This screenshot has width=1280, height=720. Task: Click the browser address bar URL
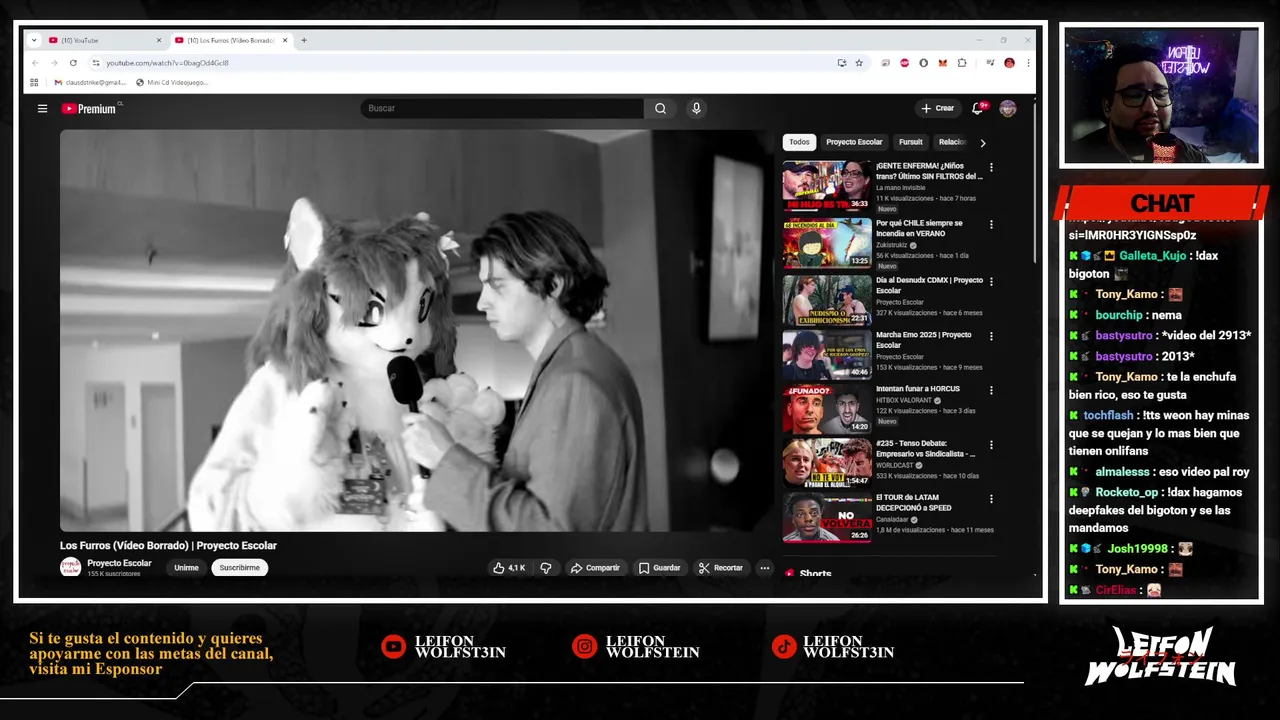167,63
